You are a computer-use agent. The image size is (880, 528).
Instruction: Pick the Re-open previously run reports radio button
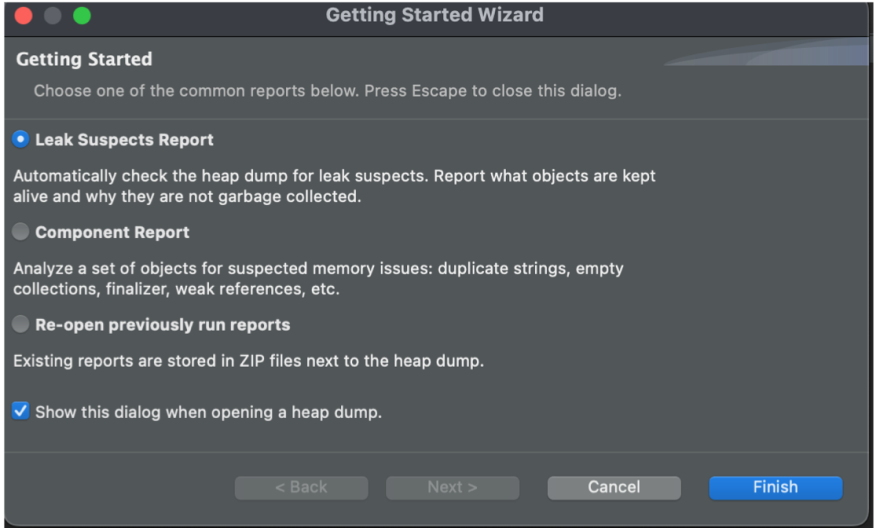click(21, 324)
